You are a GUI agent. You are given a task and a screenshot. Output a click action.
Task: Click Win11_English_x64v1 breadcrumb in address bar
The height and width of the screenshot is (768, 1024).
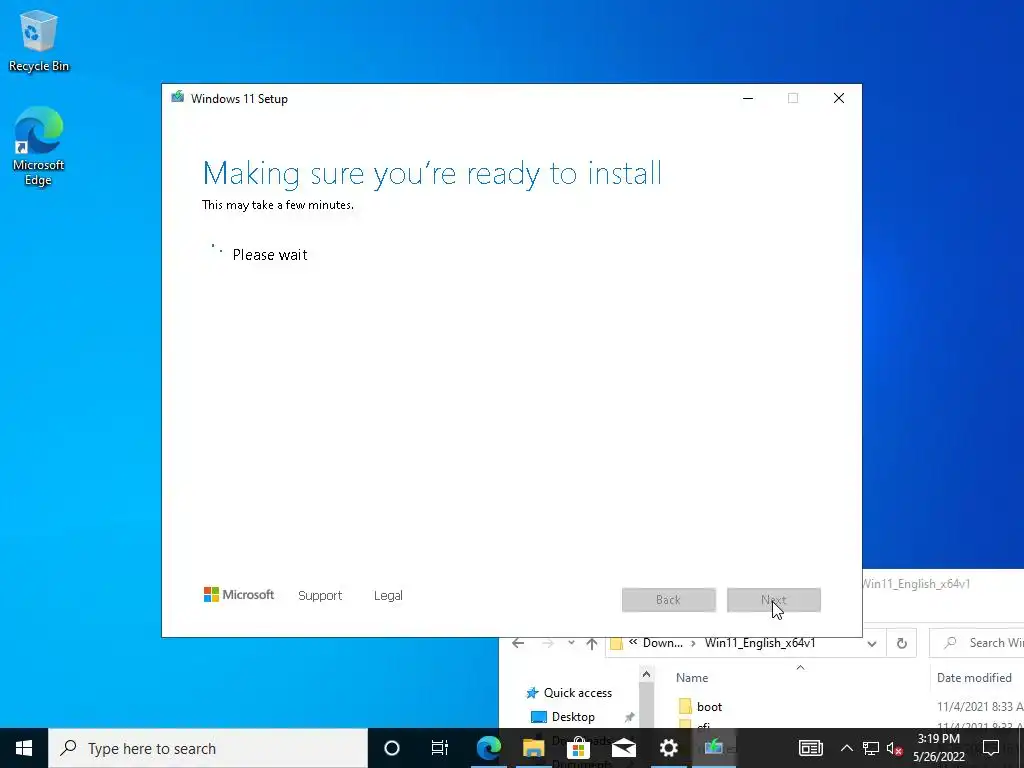[x=760, y=643]
